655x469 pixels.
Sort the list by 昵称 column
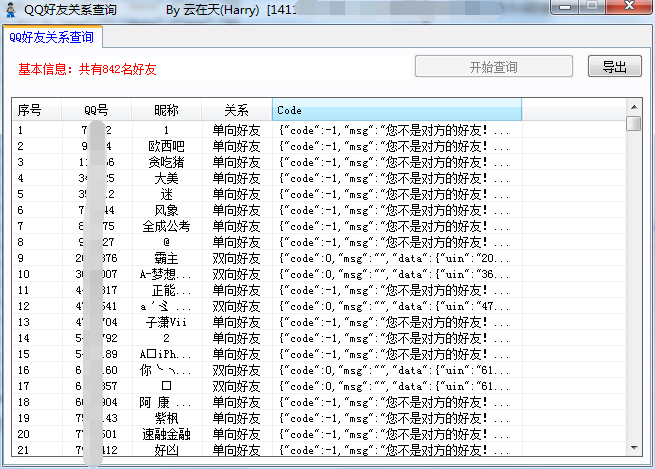tap(166, 110)
